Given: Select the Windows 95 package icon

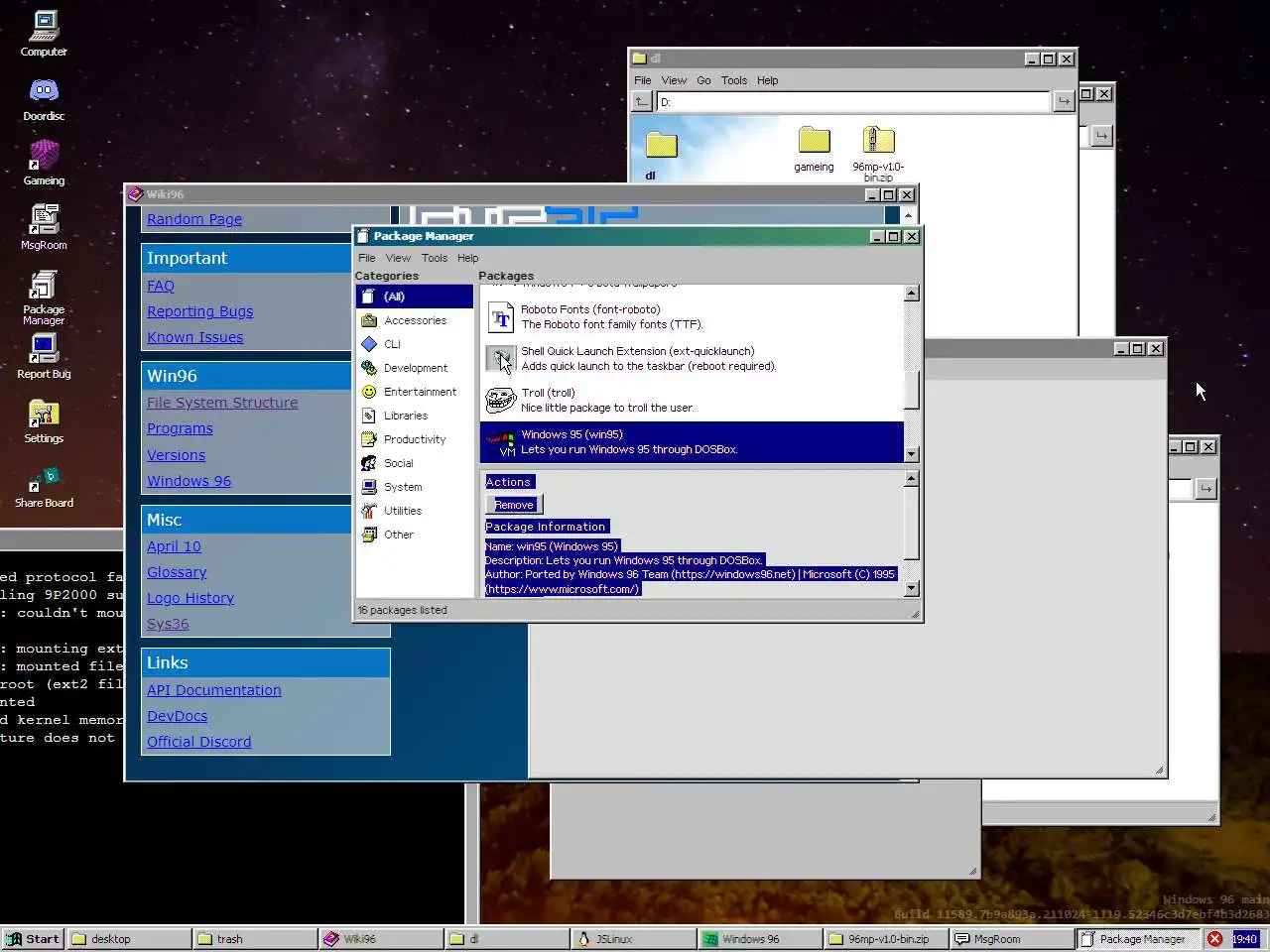Looking at the screenshot, I should 501,442.
